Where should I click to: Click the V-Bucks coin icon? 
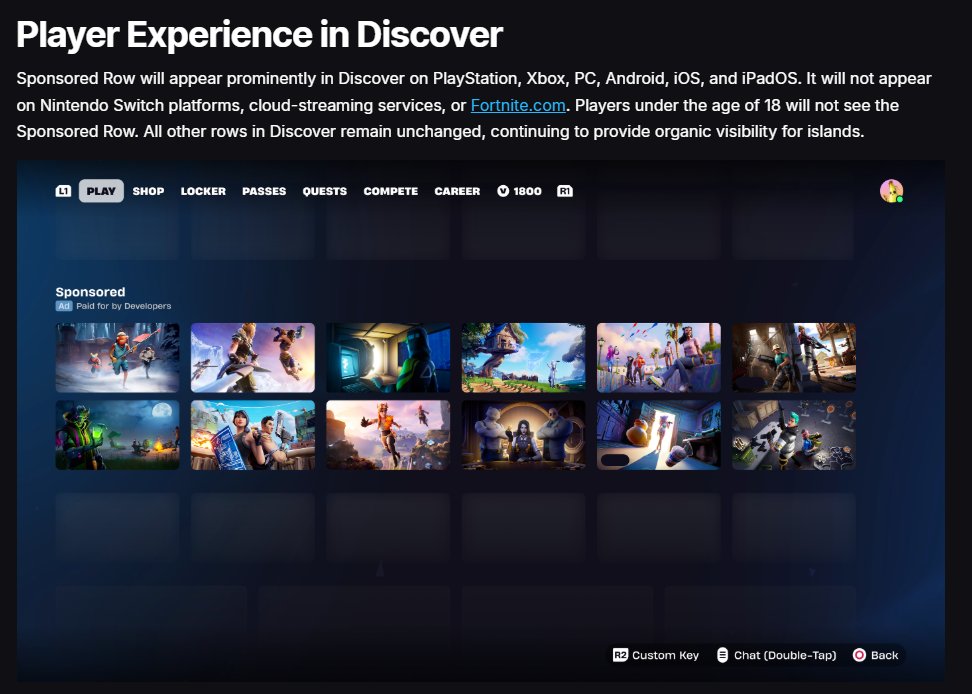pos(503,191)
